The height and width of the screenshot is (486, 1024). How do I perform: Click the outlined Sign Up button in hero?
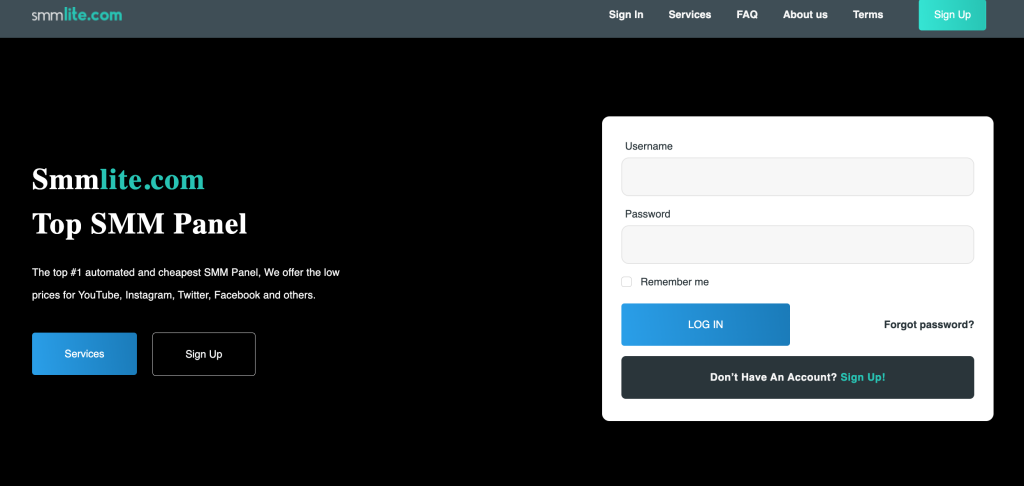tap(204, 354)
